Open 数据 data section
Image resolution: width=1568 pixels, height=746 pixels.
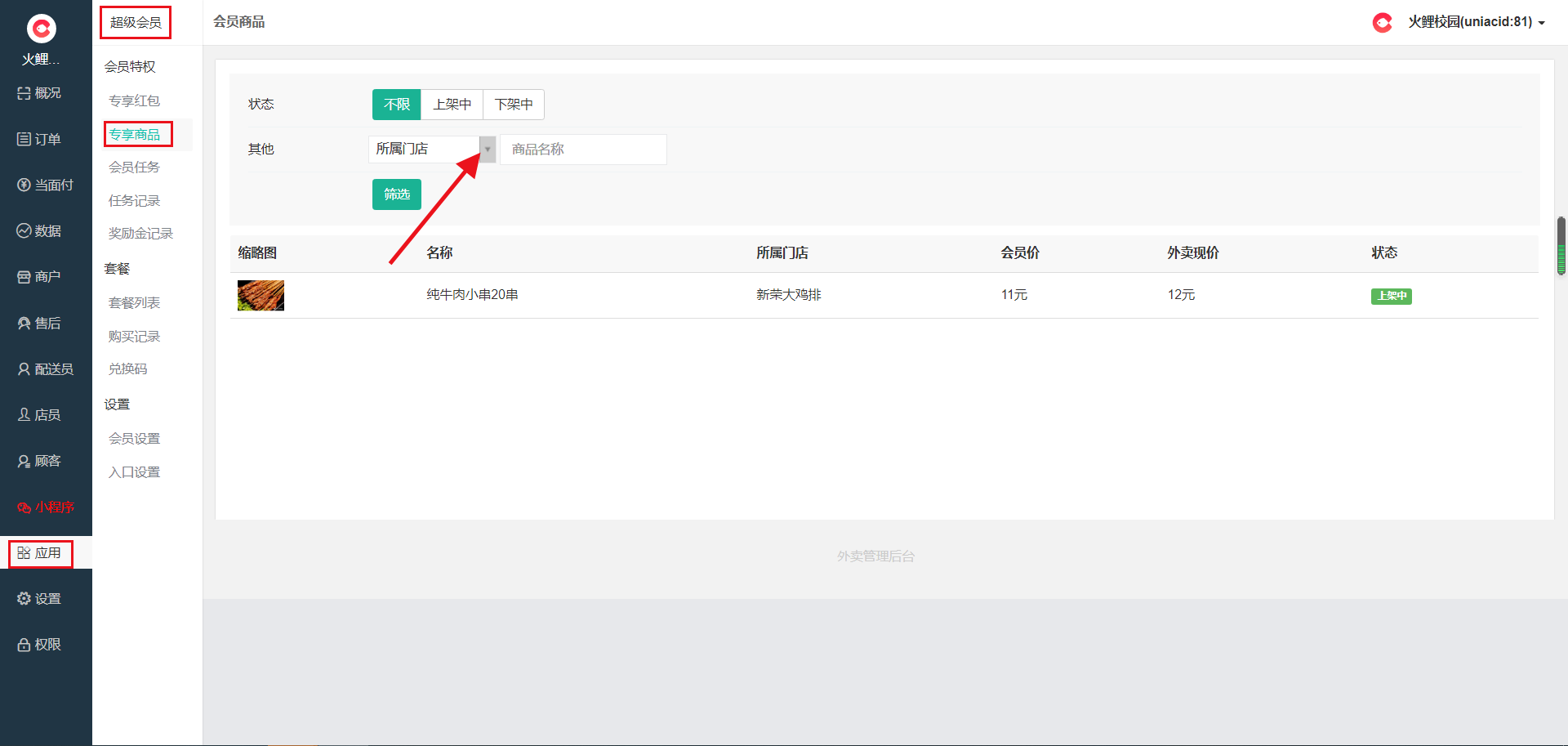(39, 231)
